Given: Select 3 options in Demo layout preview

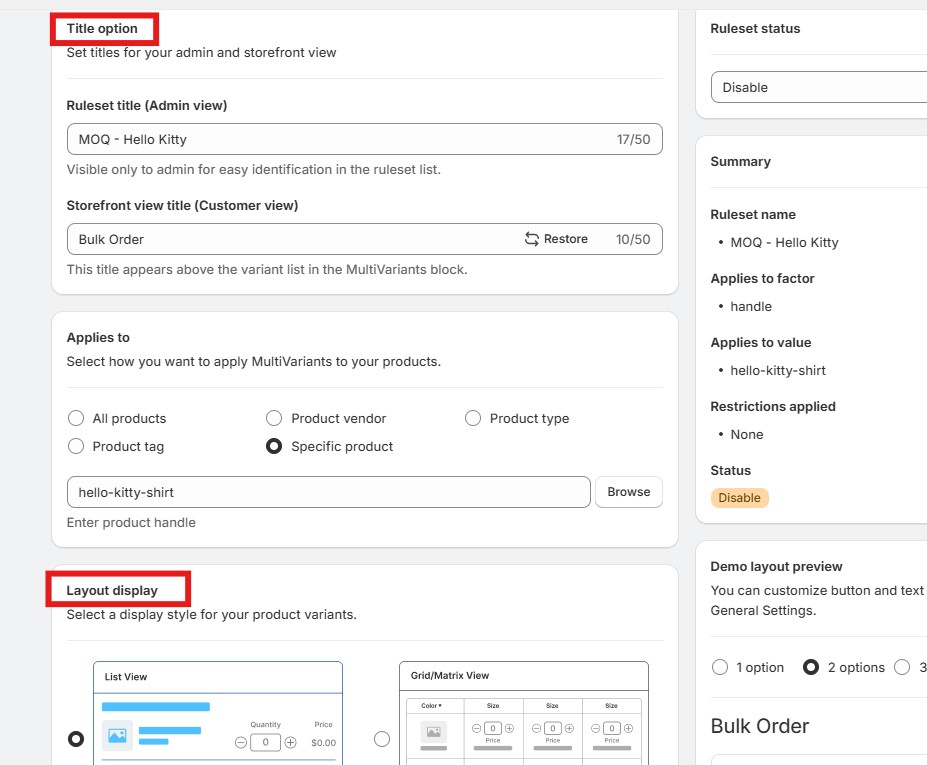Looking at the screenshot, I should pos(903,667).
